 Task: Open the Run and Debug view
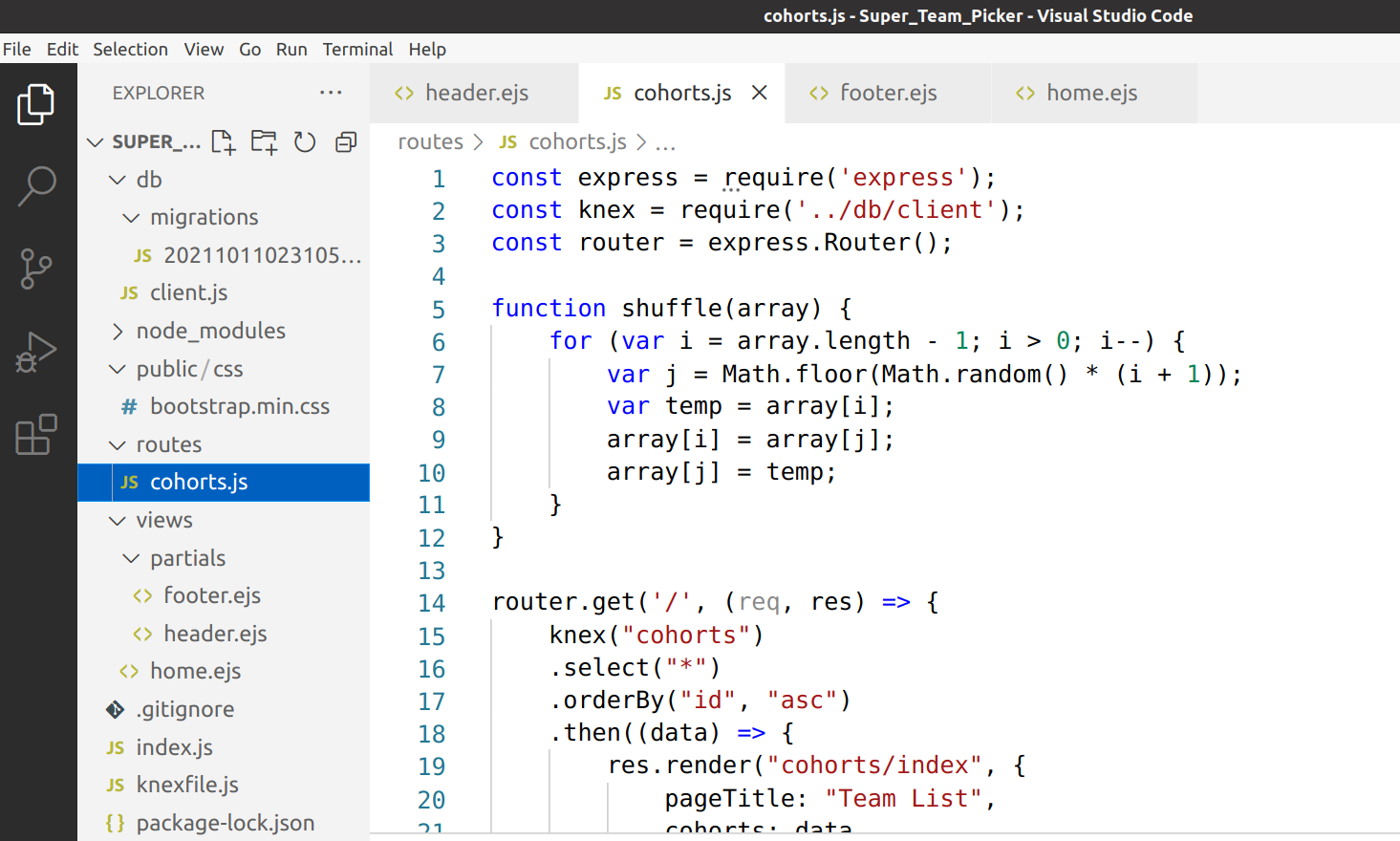[35, 352]
